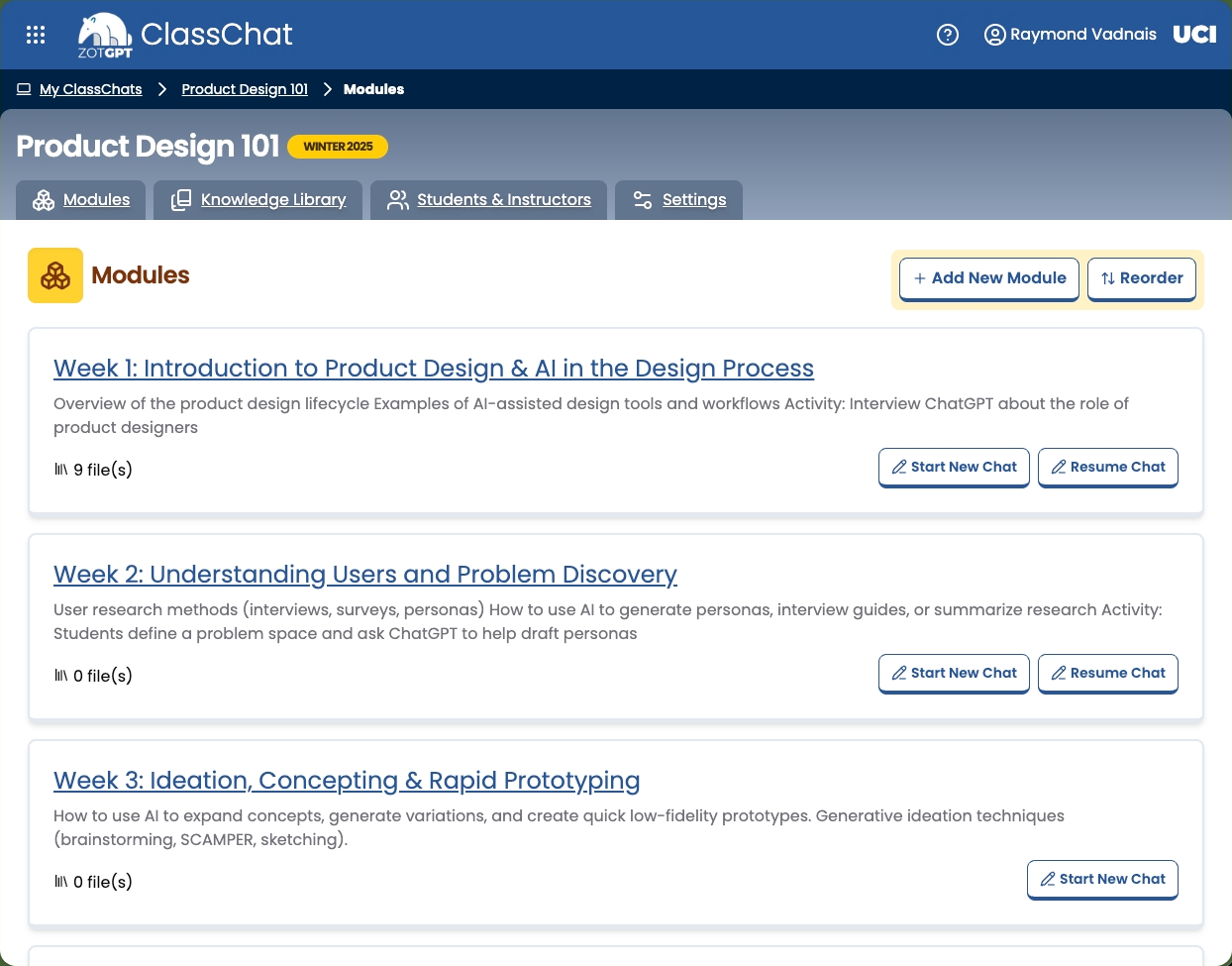This screenshot has height=966, width=1232.
Task: Open the Product Design 101 breadcrumb link
Action: click(244, 89)
